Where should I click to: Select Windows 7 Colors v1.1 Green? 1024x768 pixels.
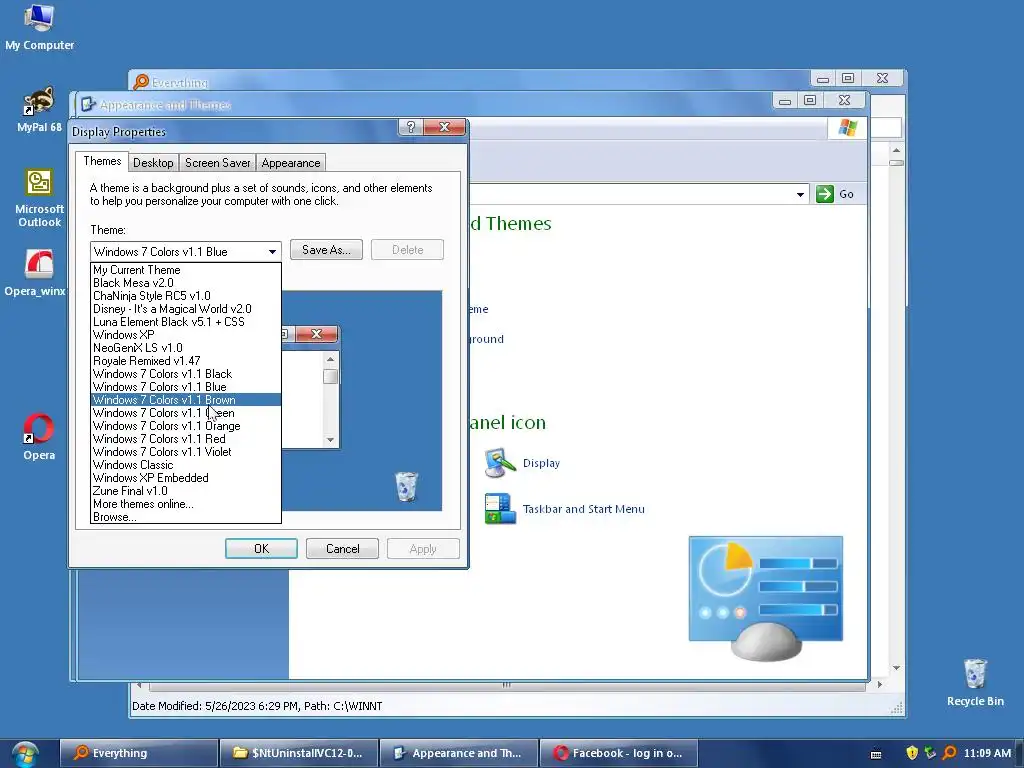point(185,413)
